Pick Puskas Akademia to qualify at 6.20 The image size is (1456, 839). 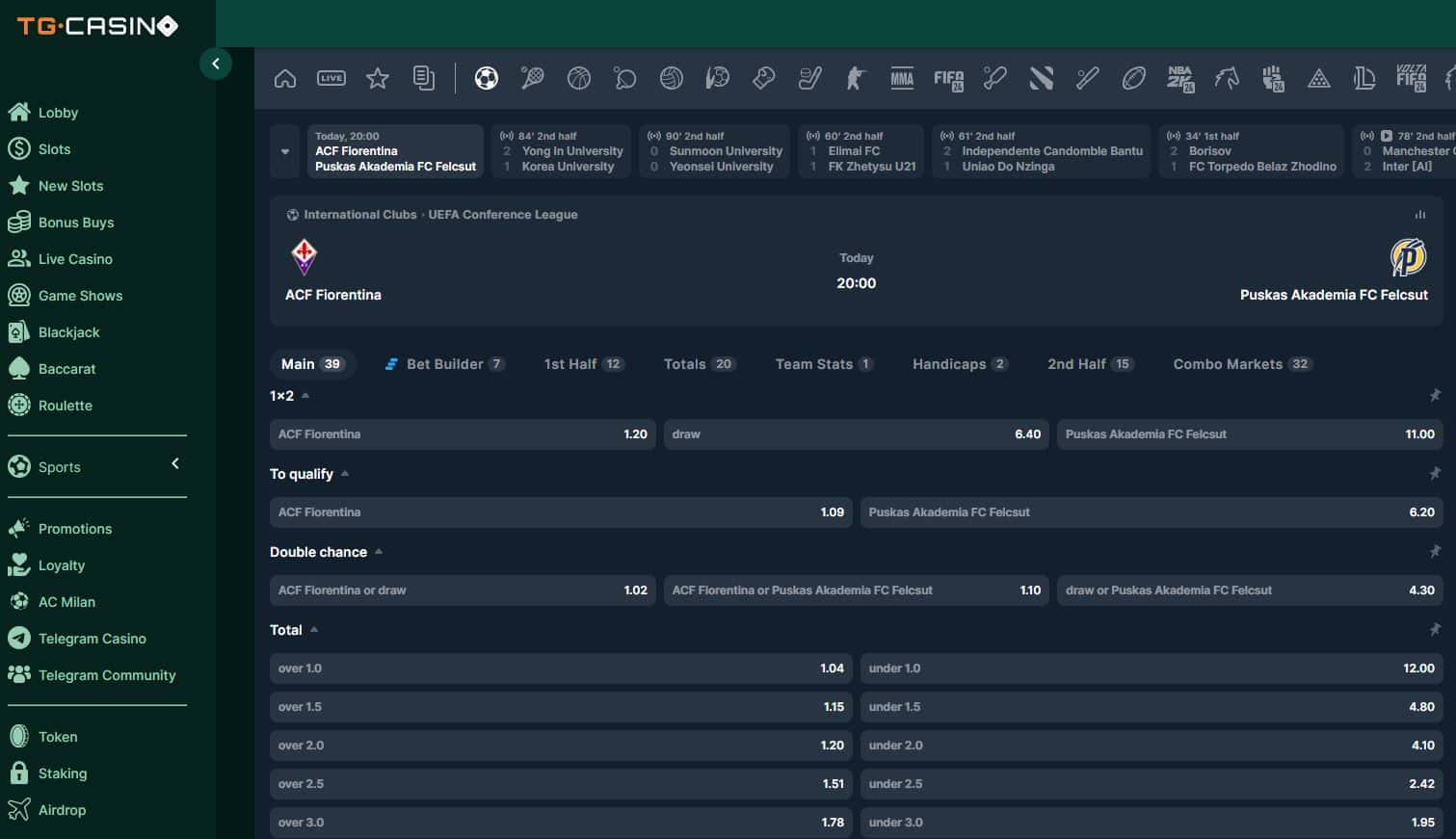(1152, 512)
